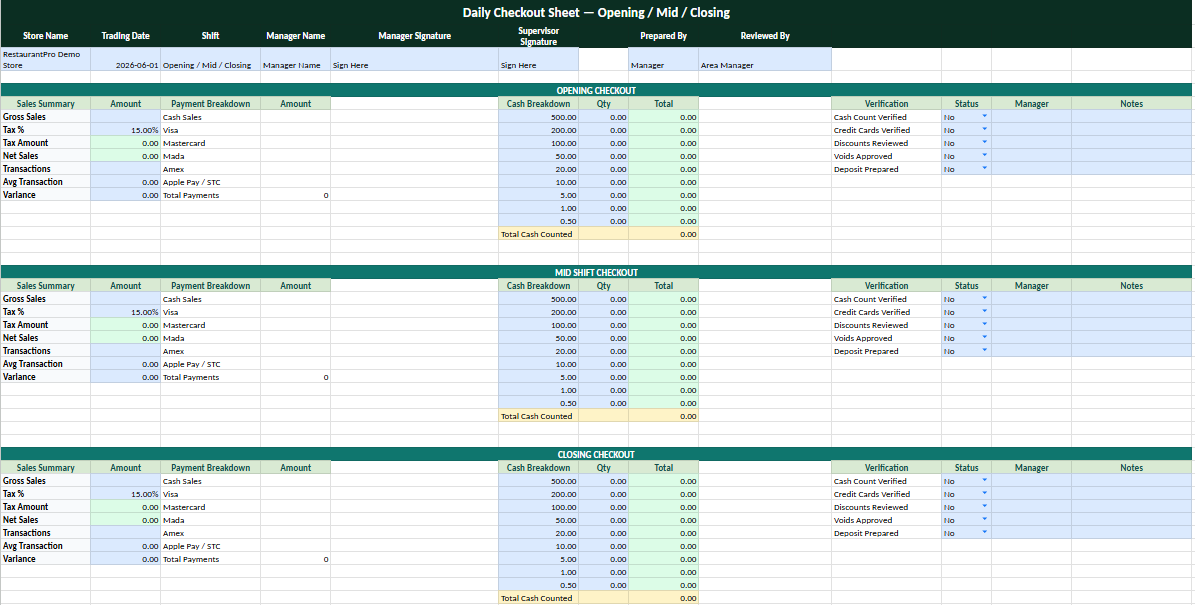This screenshot has width=1195, height=605.
Task: Click Sign Here under Manager Signature
Action: (x=415, y=59)
